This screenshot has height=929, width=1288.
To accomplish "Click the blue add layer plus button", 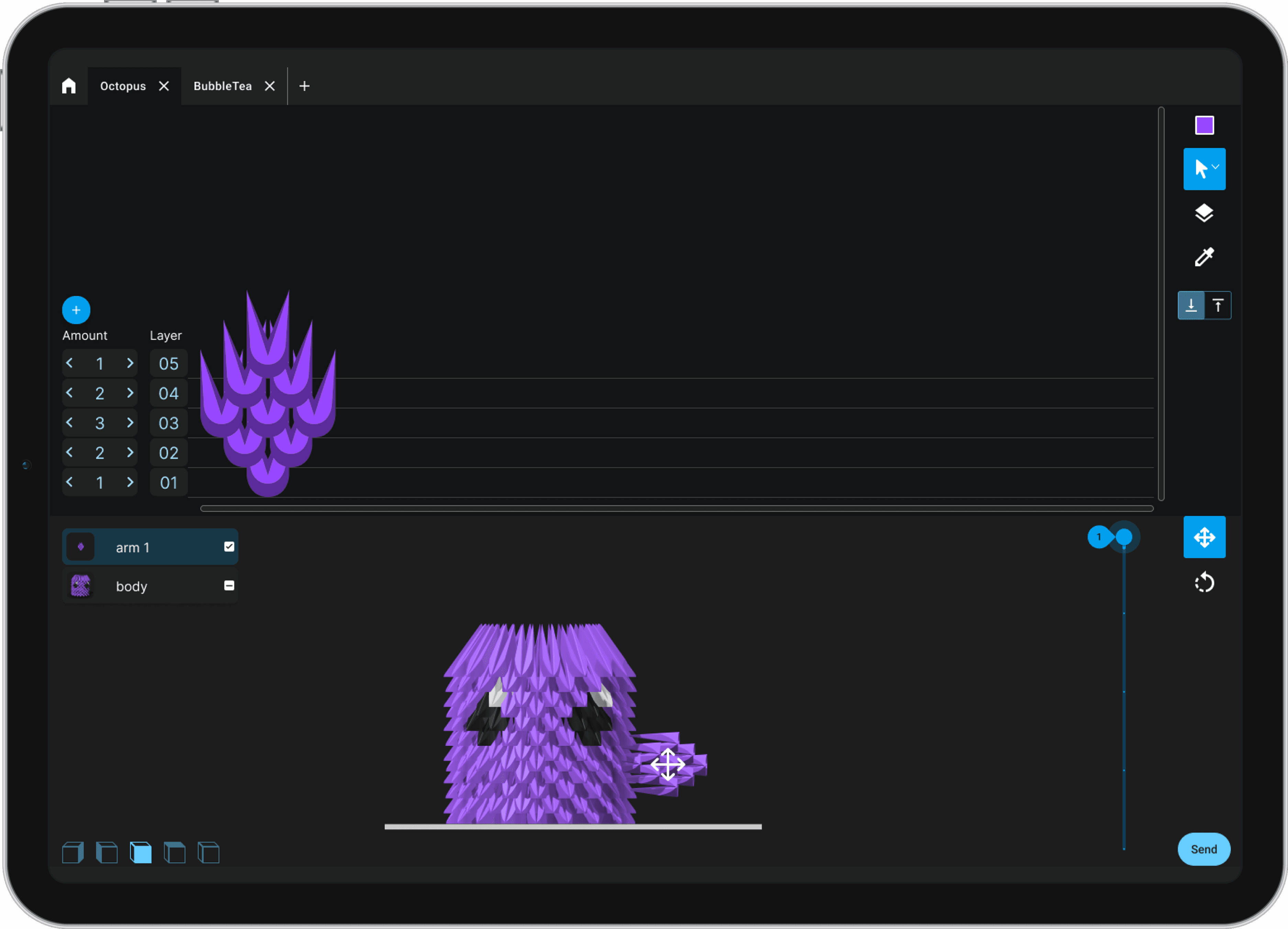I will [x=76, y=310].
